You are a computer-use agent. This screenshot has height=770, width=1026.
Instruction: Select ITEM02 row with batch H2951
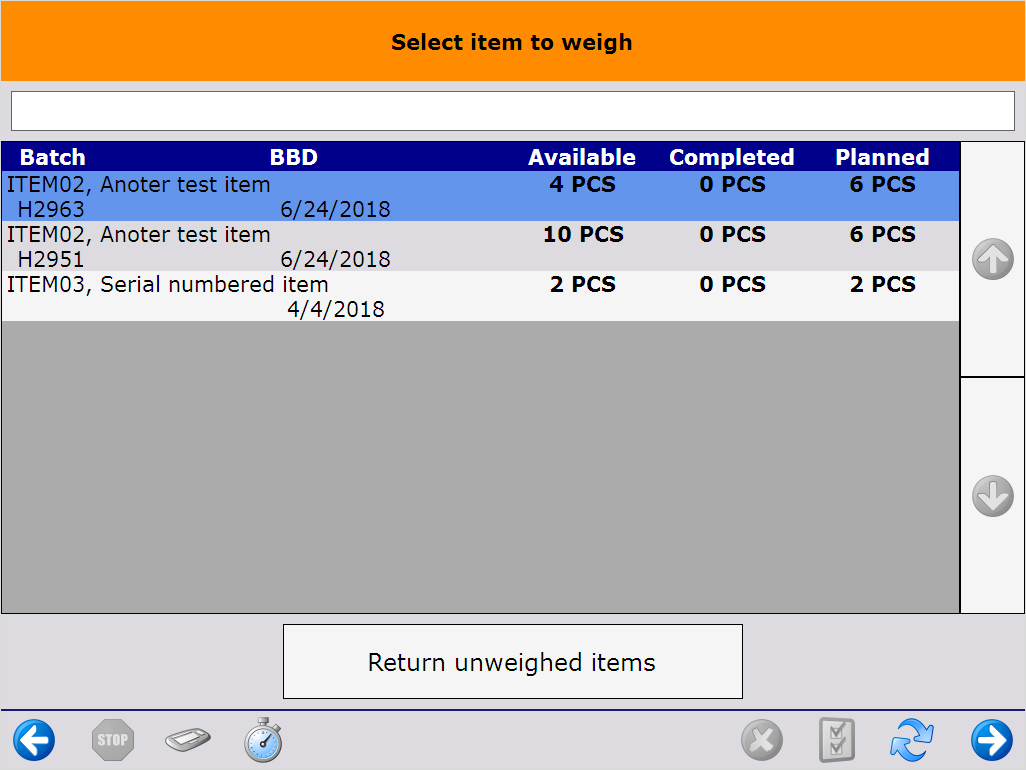point(480,246)
